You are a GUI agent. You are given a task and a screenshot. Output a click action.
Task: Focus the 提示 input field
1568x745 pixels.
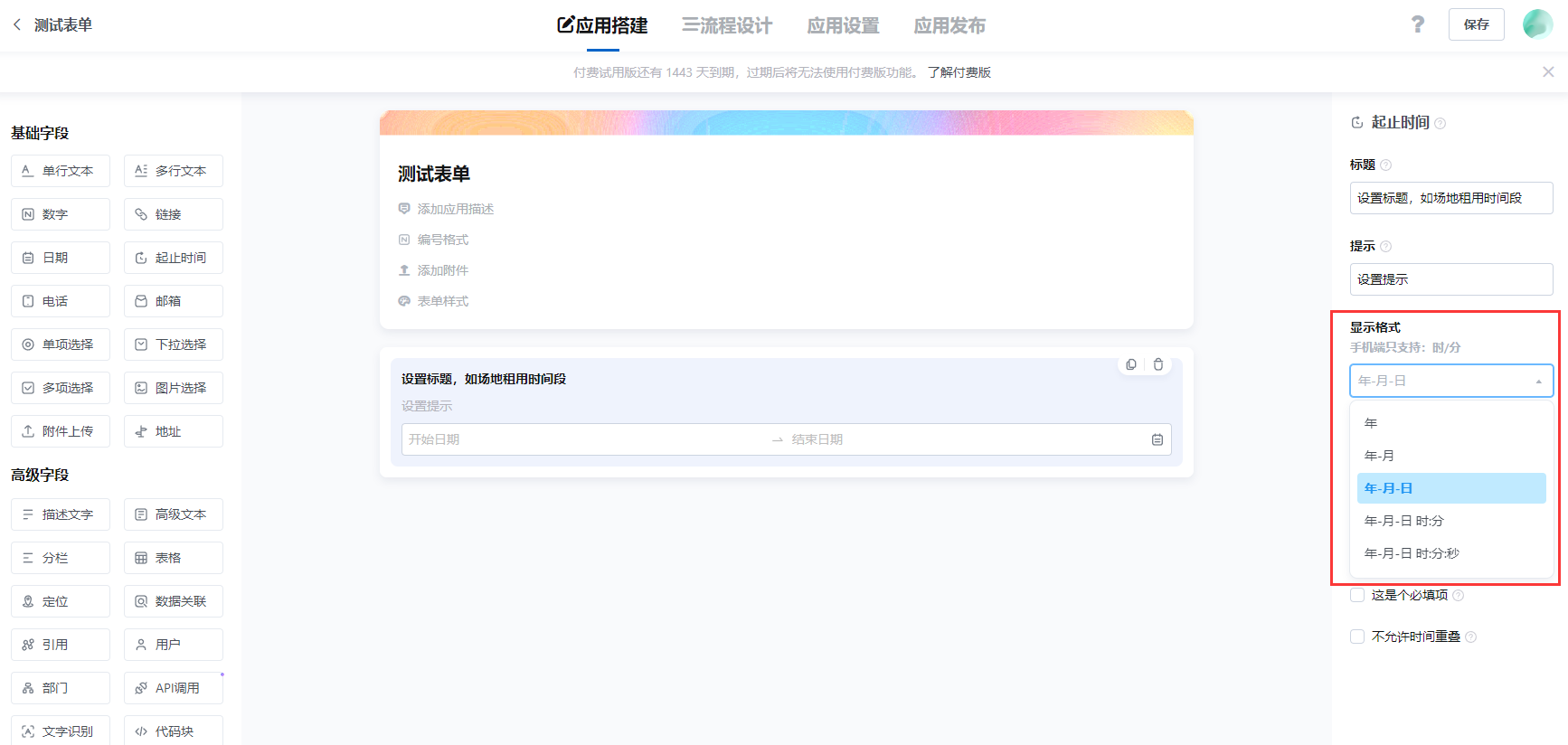pos(1451,279)
